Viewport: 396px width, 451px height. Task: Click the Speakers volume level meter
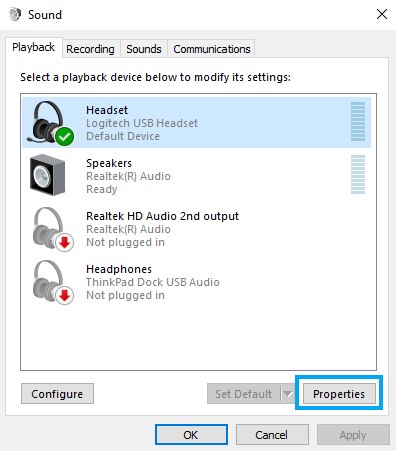click(x=358, y=175)
